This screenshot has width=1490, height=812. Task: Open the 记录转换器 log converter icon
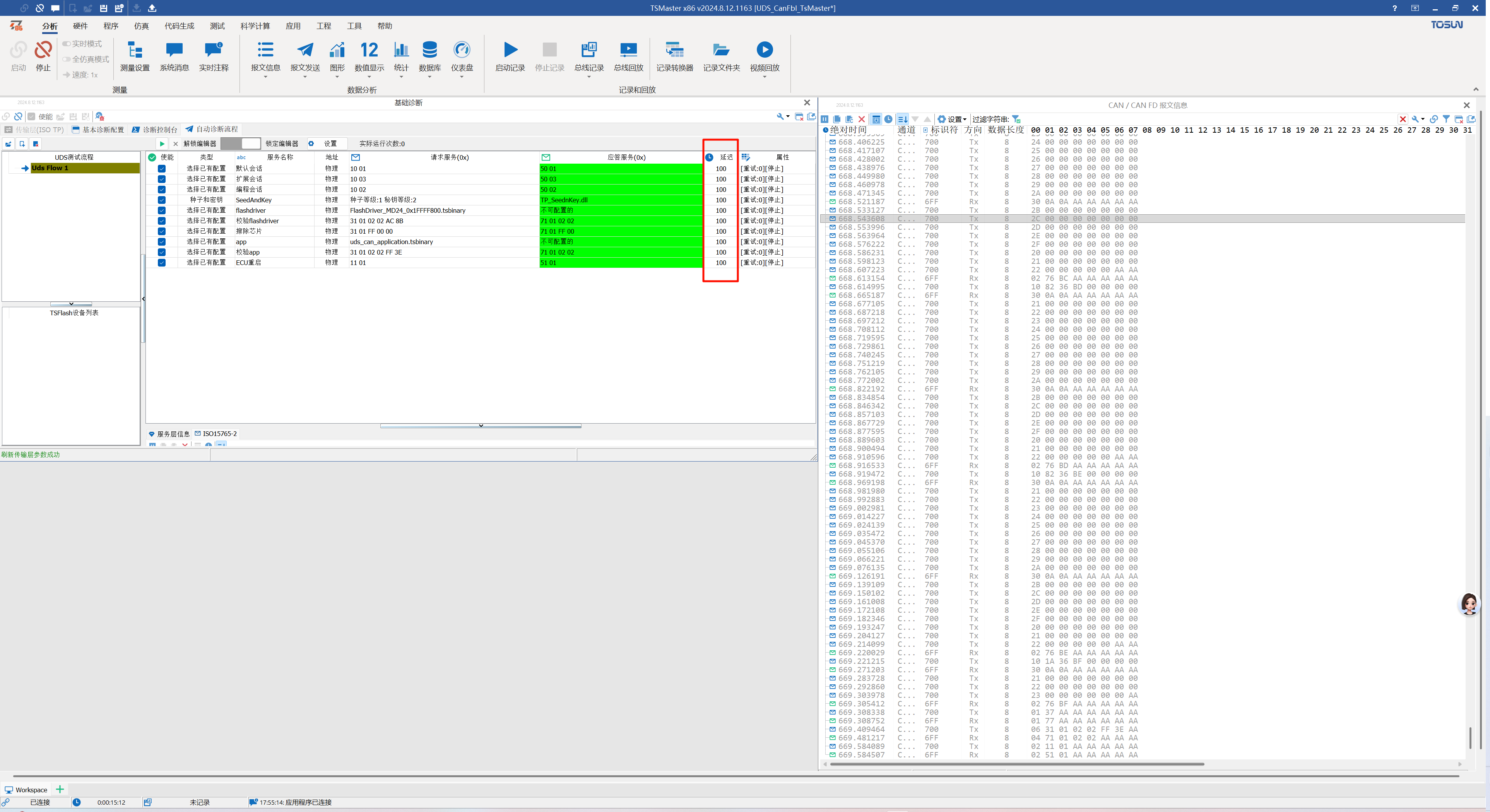tap(674, 50)
